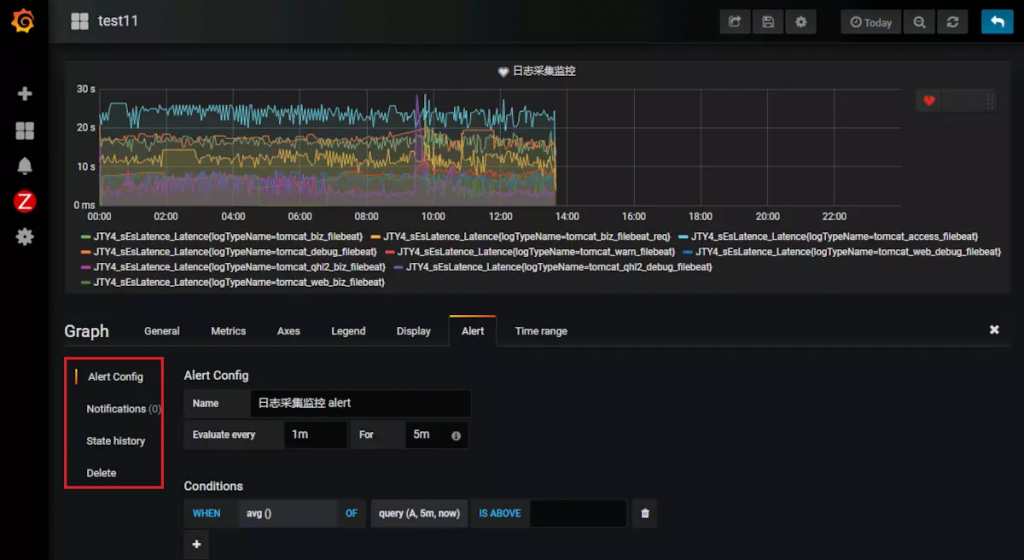The image size is (1024, 560).
Task: Switch to the Metrics tab
Action: tap(228, 331)
